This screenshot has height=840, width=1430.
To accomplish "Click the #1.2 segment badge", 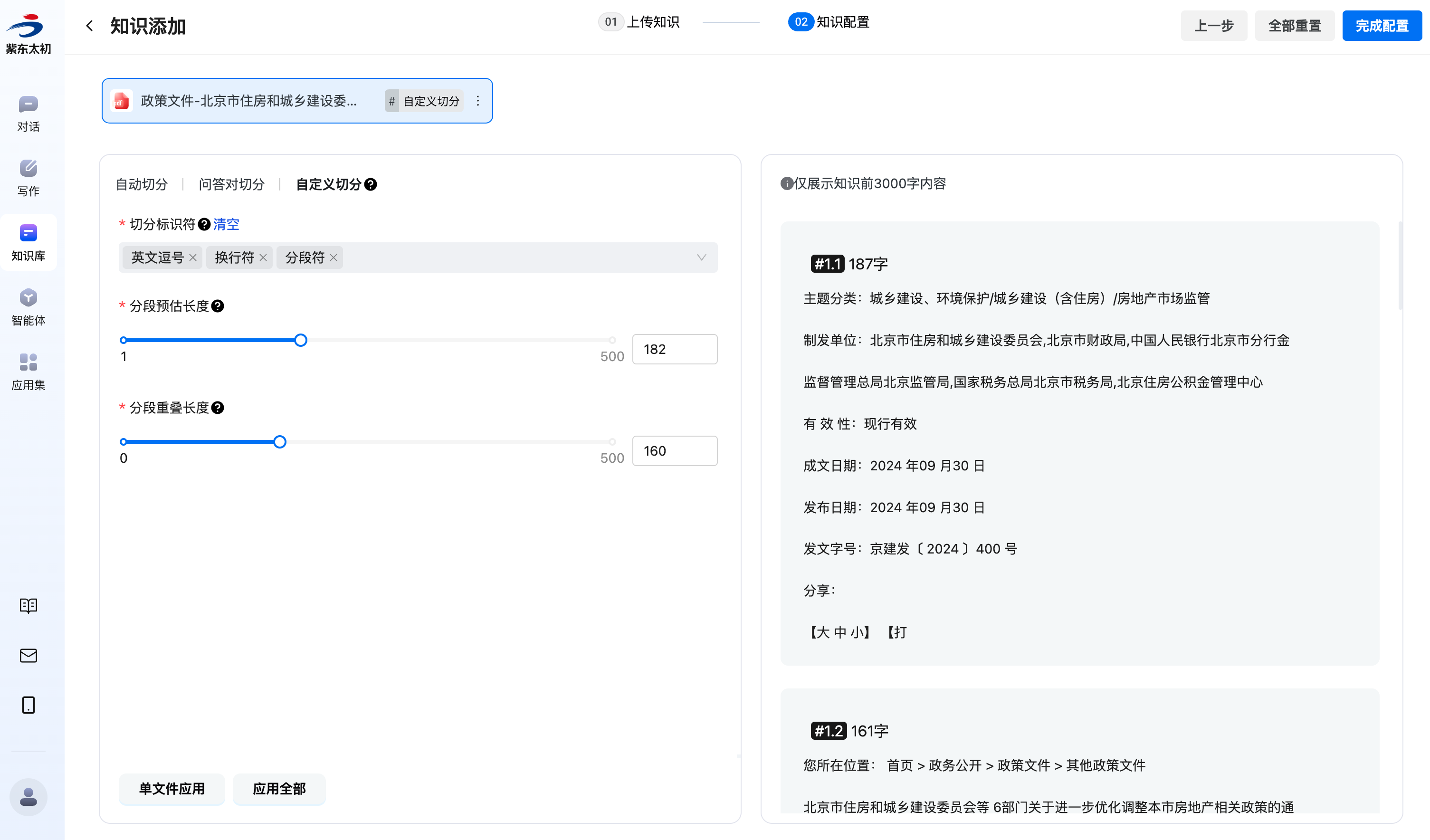I will (829, 731).
